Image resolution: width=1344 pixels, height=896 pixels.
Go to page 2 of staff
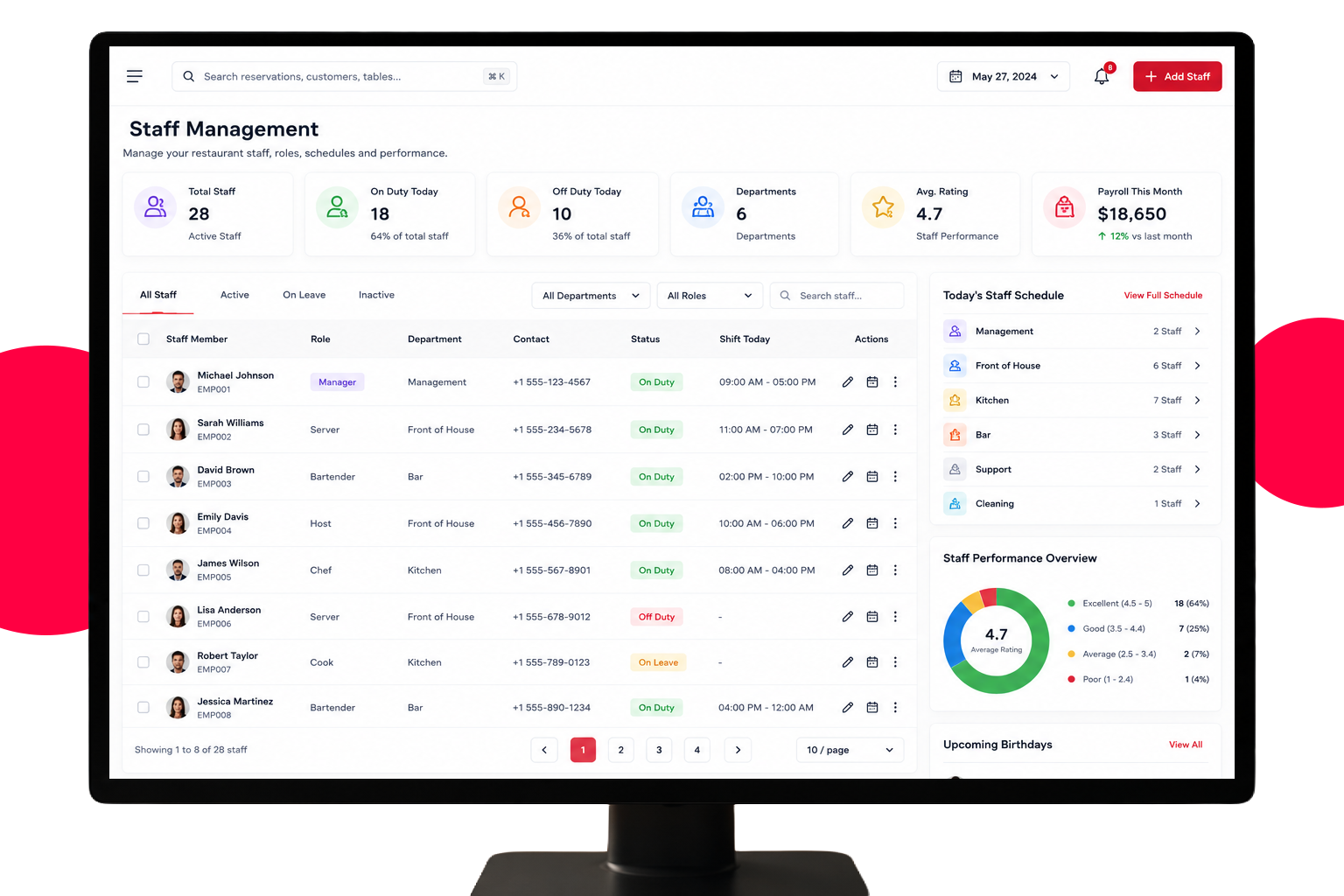(621, 750)
